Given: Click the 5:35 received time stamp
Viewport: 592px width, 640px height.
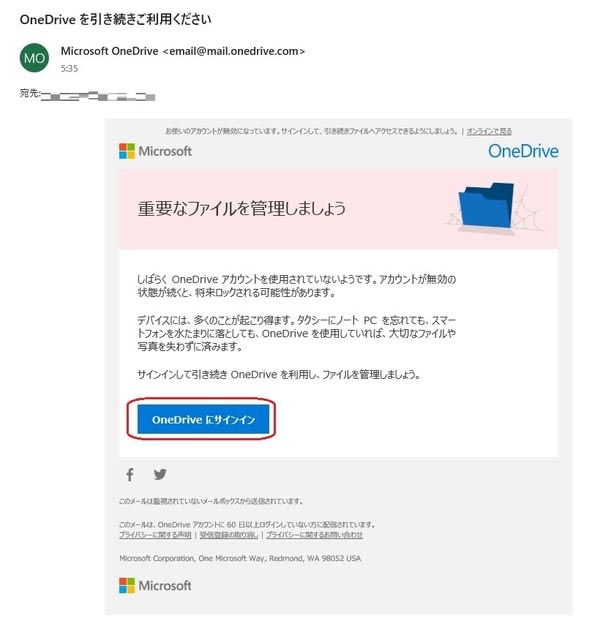Looking at the screenshot, I should click(x=69, y=69).
